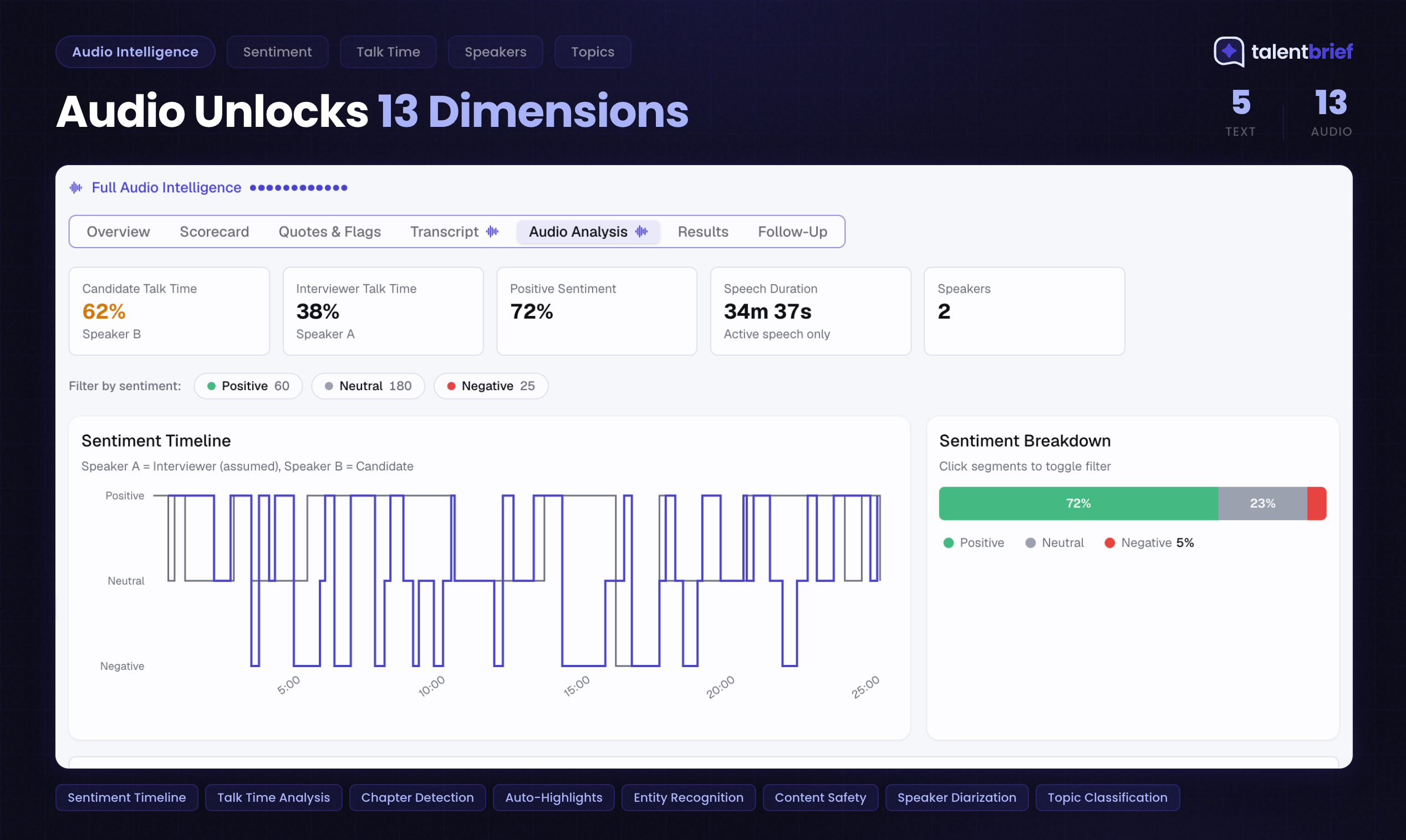Click the Chapter Detection tag
This screenshot has height=840, width=1406.
click(x=417, y=797)
